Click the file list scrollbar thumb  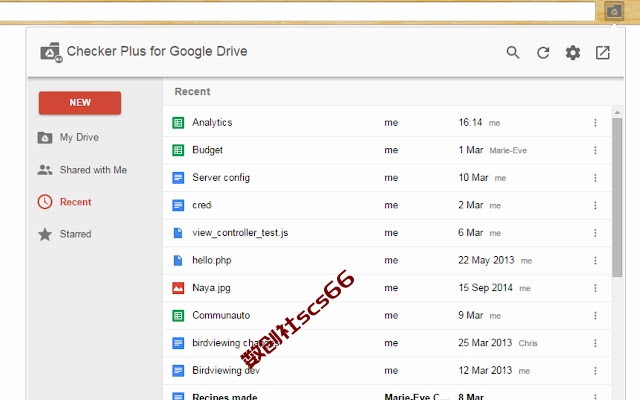[x=617, y=198]
